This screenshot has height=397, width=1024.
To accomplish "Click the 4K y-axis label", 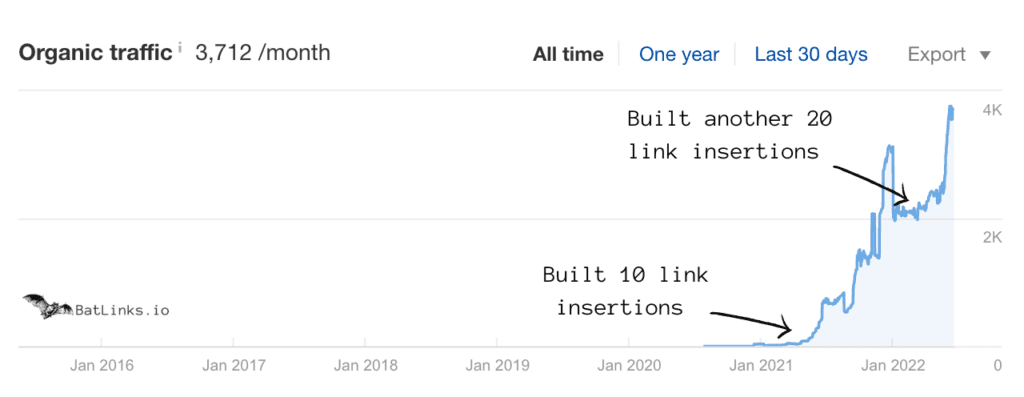I will pos(992,110).
